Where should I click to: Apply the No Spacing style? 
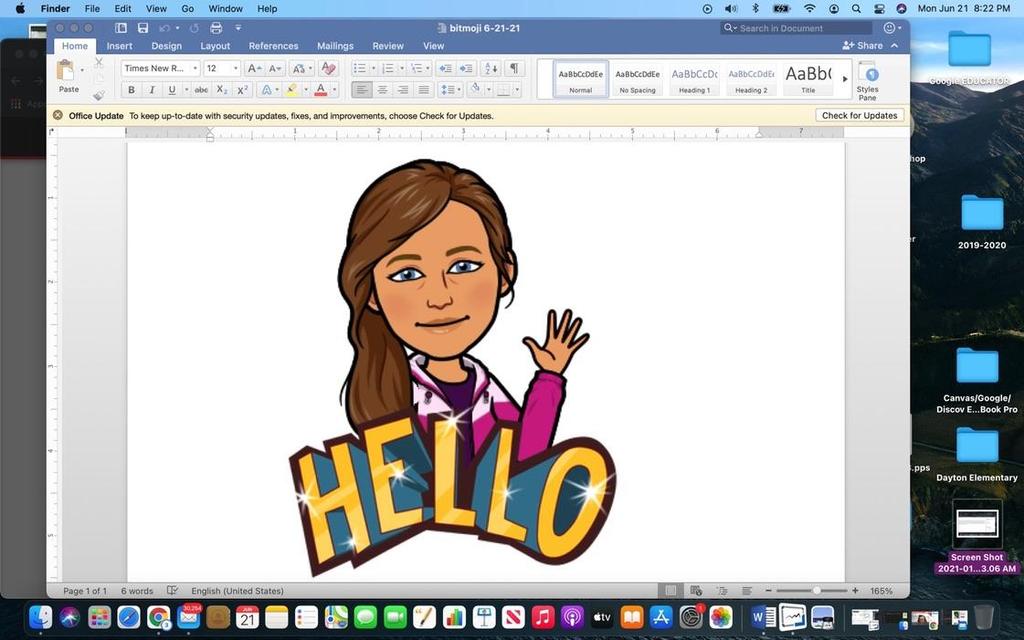click(637, 79)
